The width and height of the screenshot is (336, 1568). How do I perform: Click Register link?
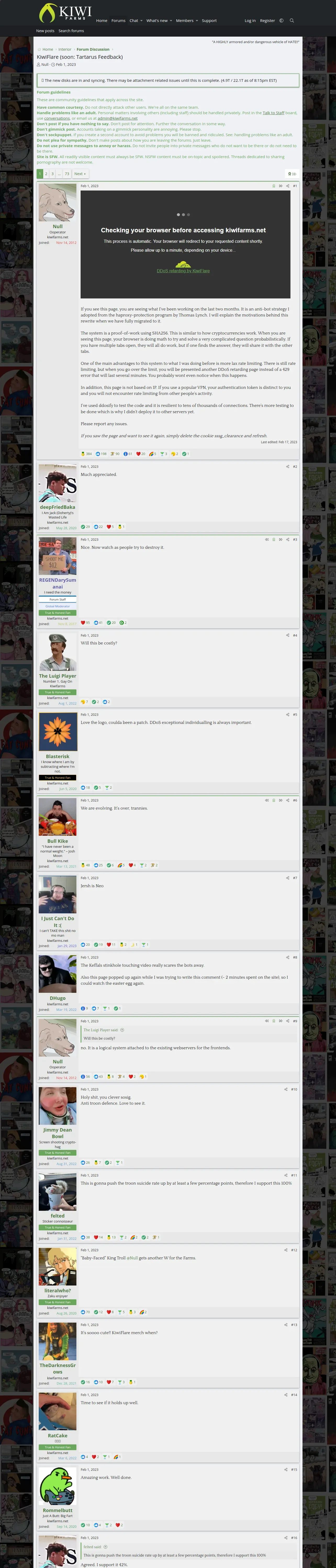267,21
